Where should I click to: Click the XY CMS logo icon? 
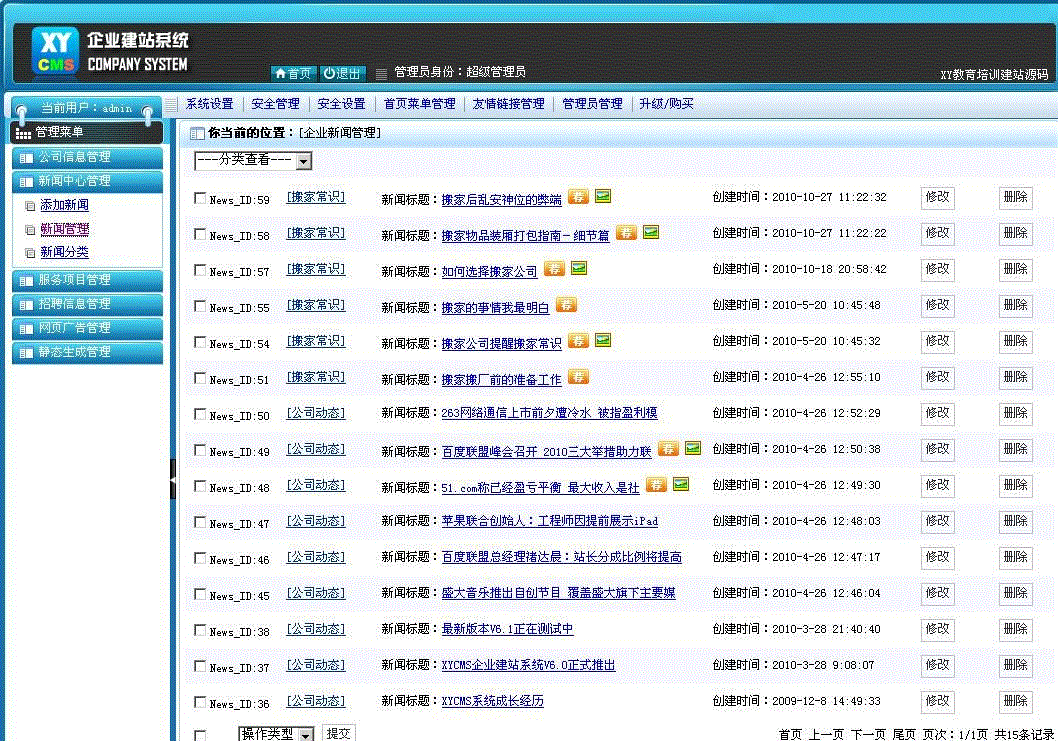(55, 51)
